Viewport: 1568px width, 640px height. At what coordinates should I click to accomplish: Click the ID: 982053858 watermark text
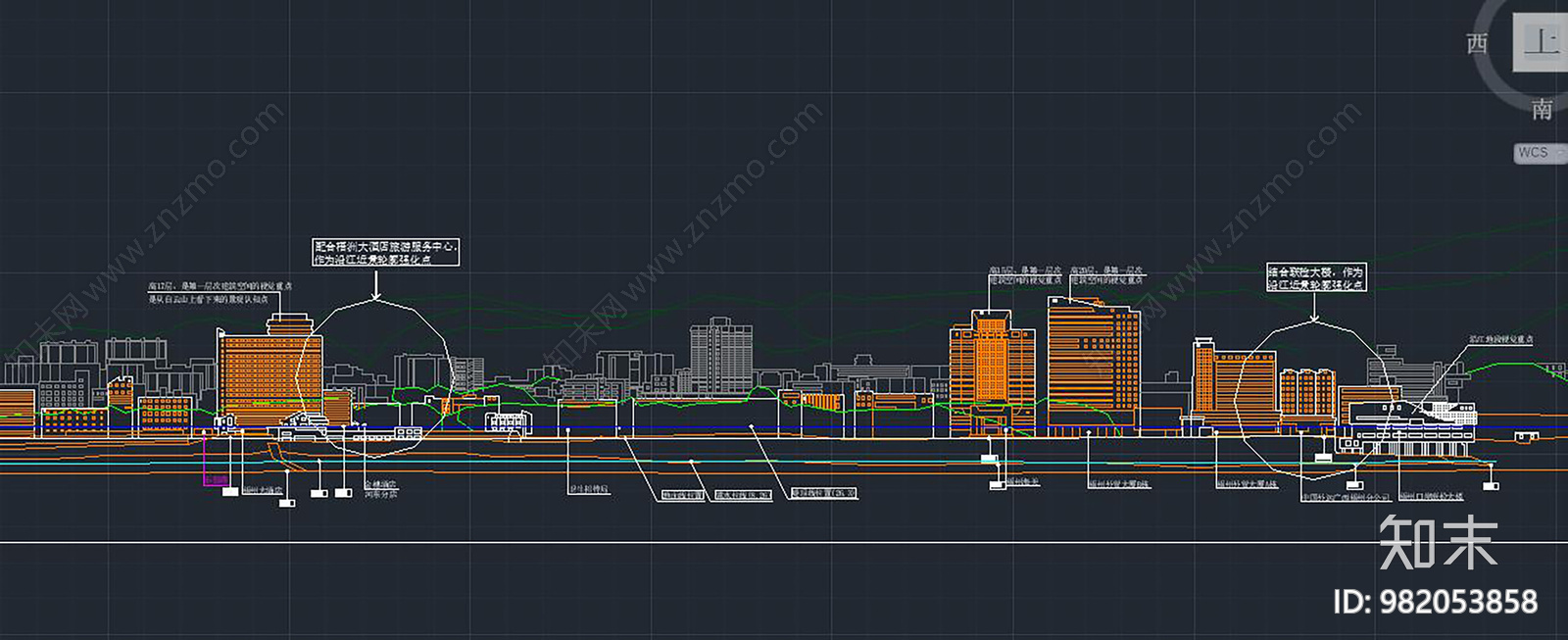[x=1436, y=602]
